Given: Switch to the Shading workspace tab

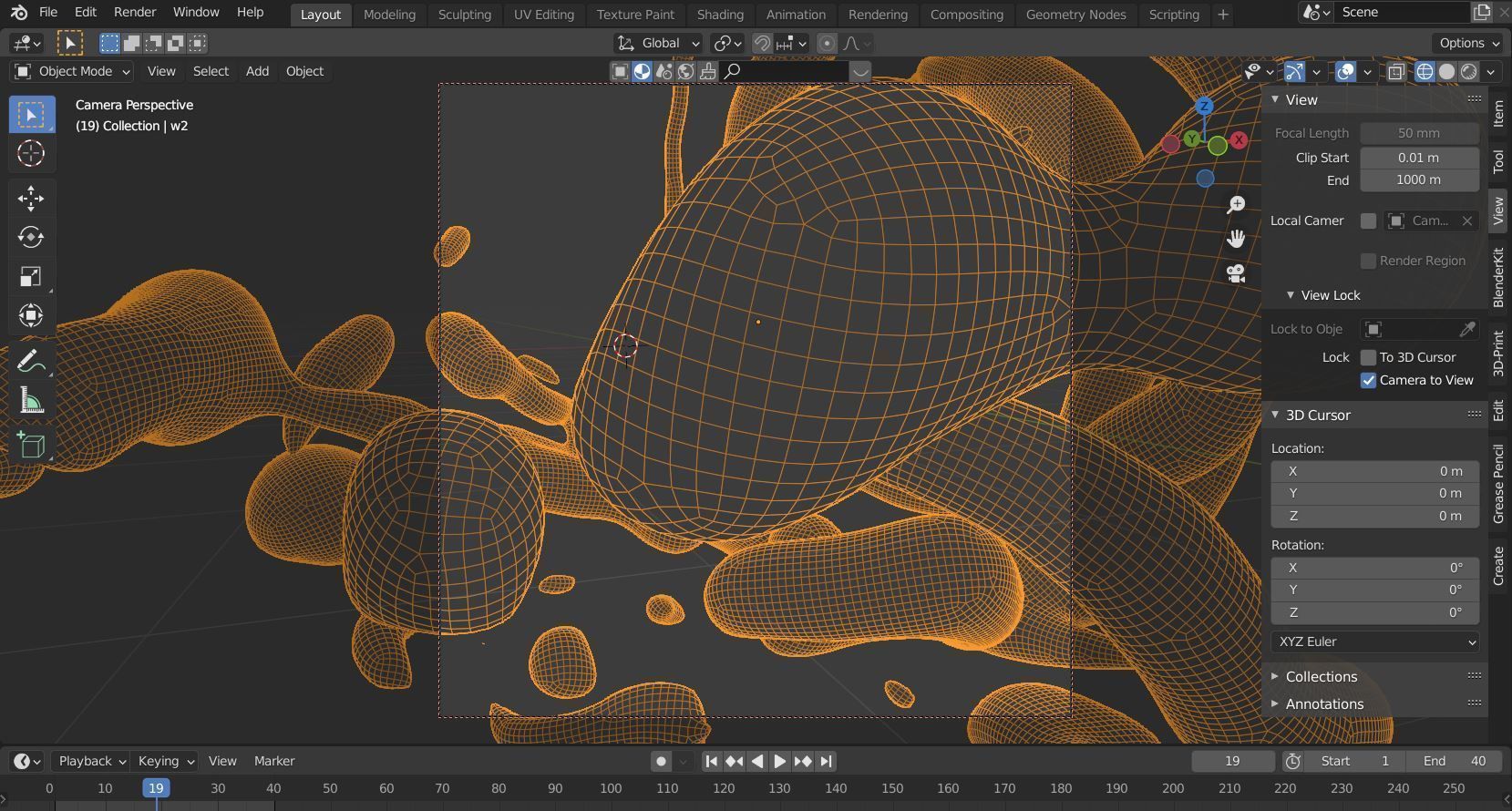Looking at the screenshot, I should point(720,15).
